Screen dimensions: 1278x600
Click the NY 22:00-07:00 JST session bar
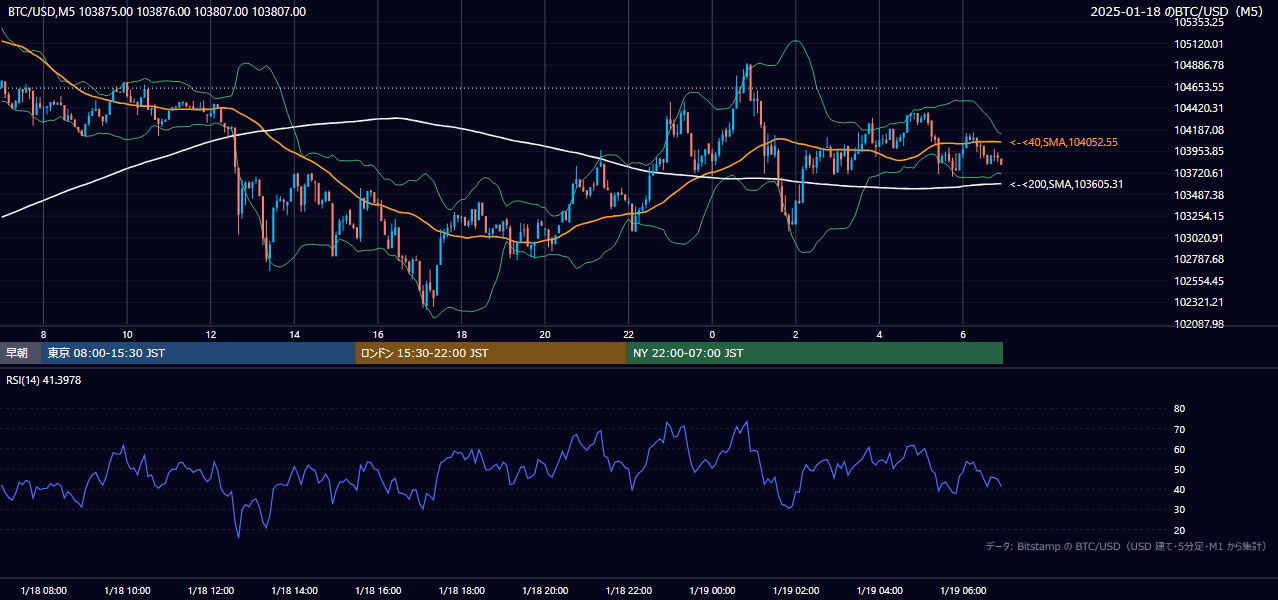[814, 353]
